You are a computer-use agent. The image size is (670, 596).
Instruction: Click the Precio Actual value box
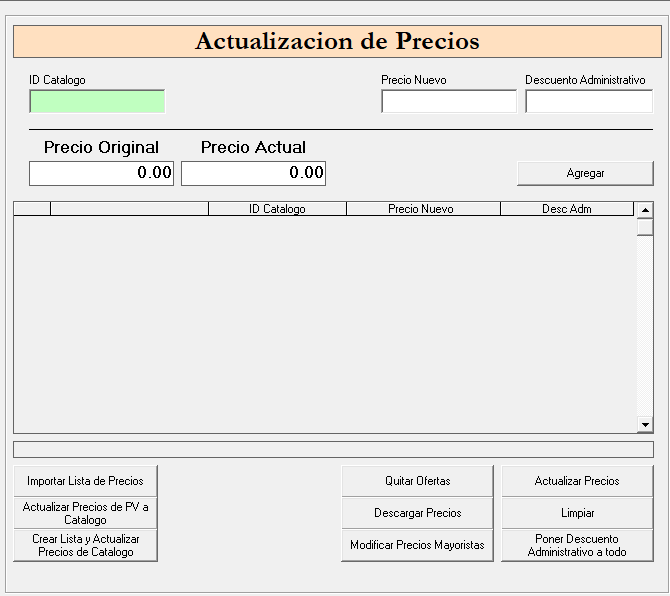(253, 173)
